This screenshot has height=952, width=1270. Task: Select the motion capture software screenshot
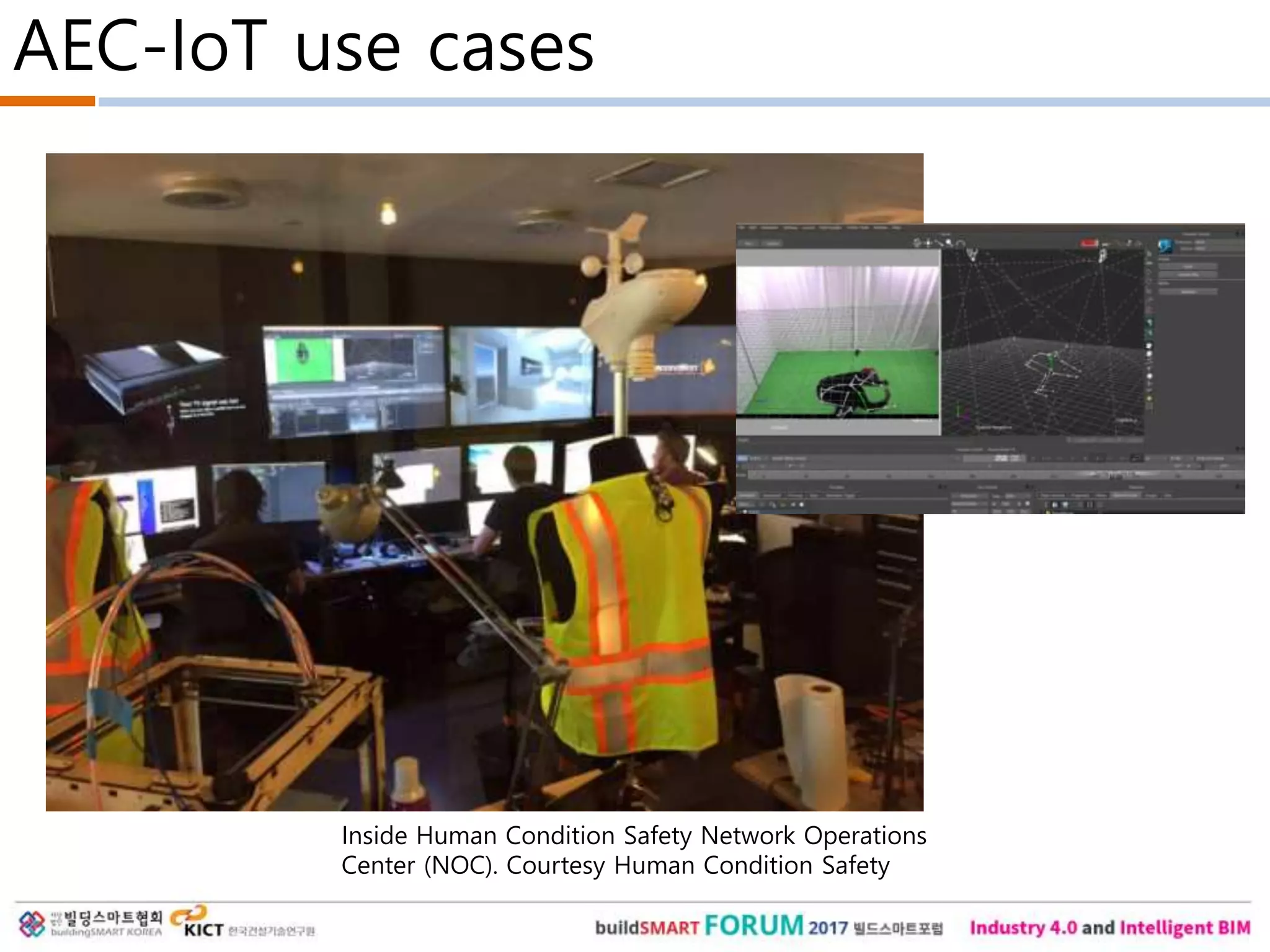pyautogui.click(x=990, y=368)
